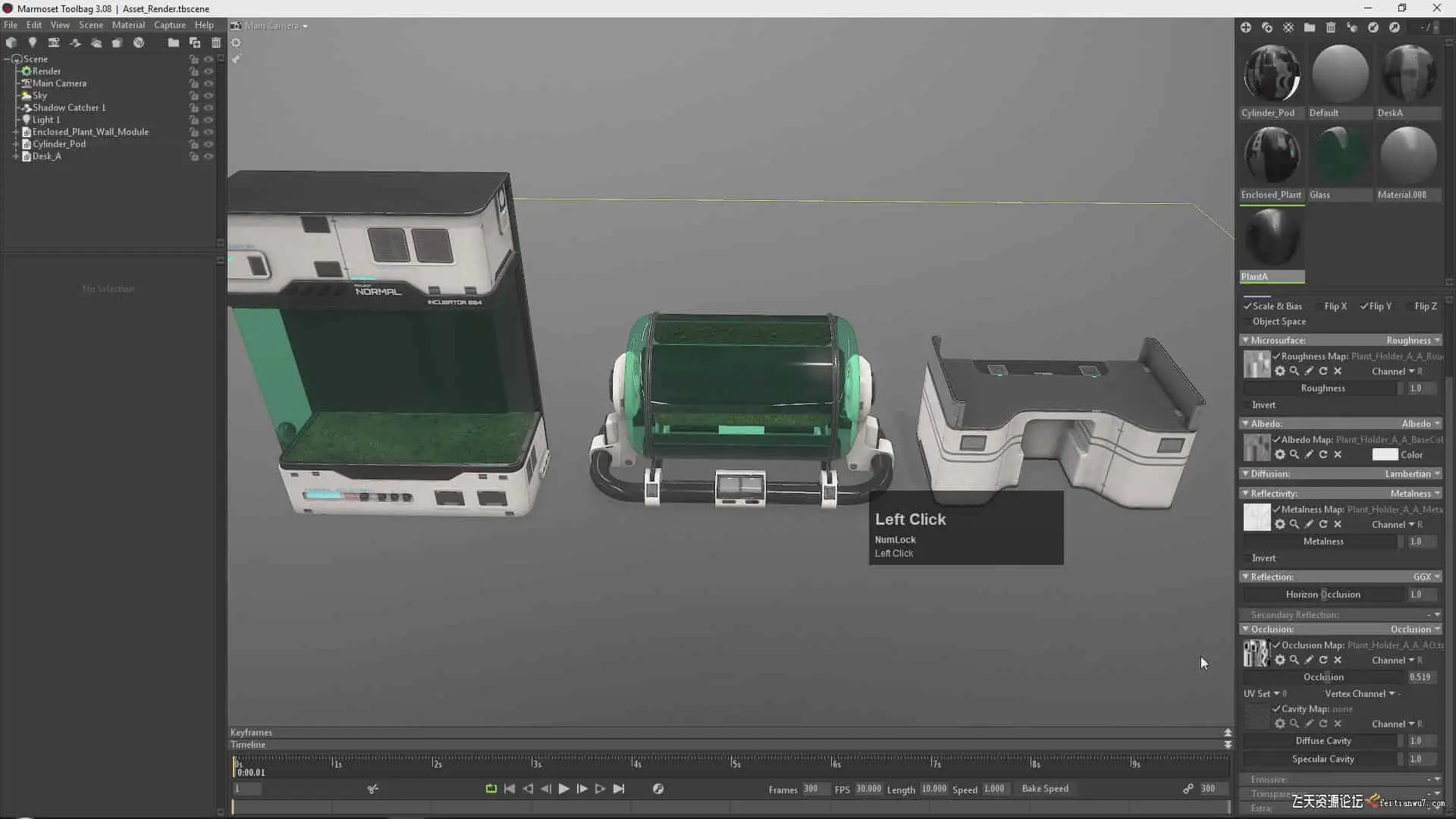Click the Albedo Color swatch

[x=1385, y=455]
